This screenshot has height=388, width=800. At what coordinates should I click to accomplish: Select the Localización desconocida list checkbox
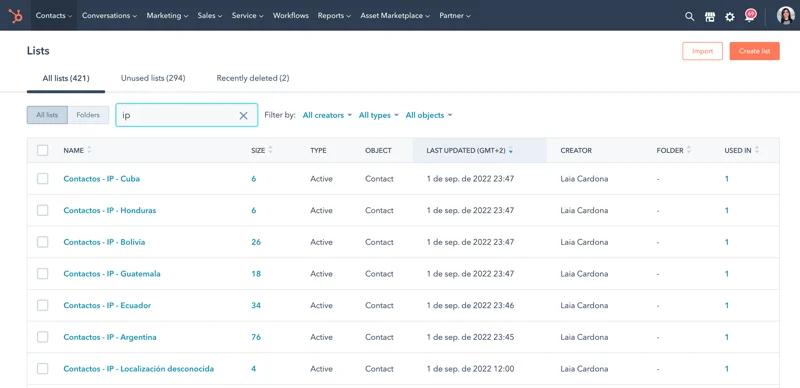pyautogui.click(x=43, y=369)
